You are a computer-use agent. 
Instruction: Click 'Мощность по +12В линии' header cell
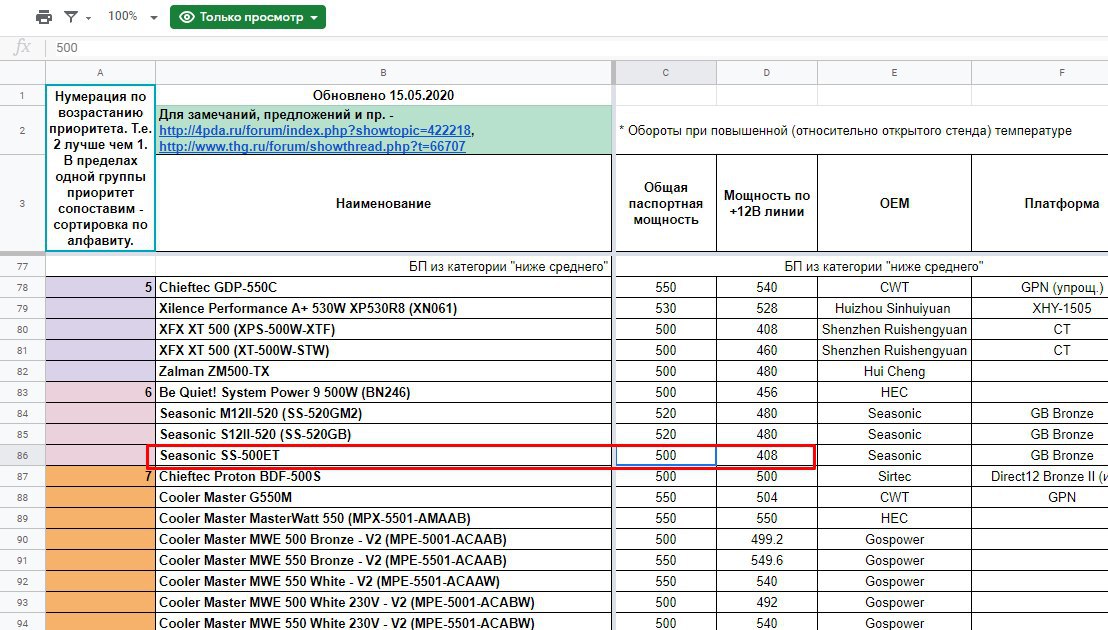(767, 203)
